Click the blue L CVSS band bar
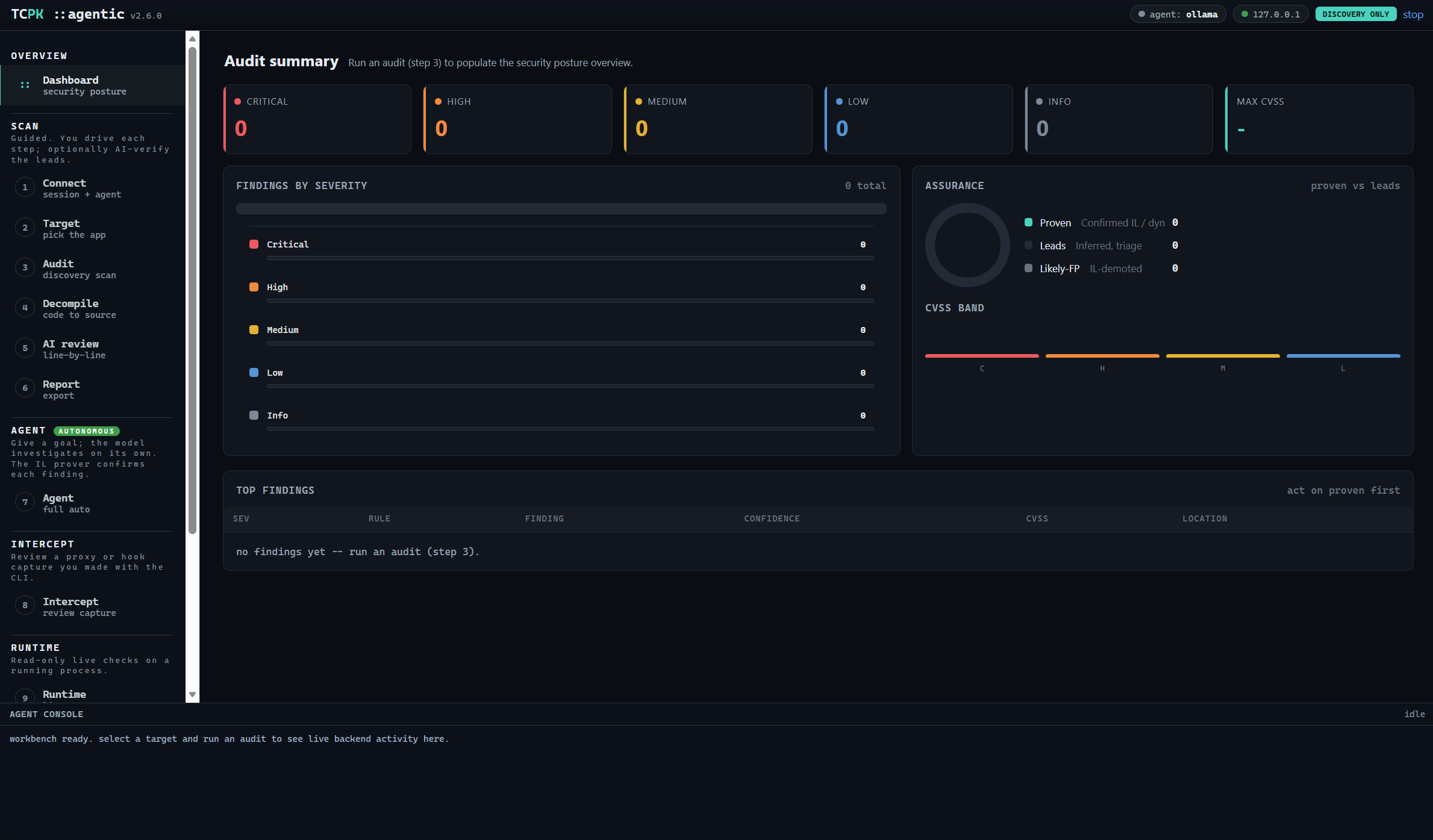This screenshot has width=1433, height=840. (1343, 356)
